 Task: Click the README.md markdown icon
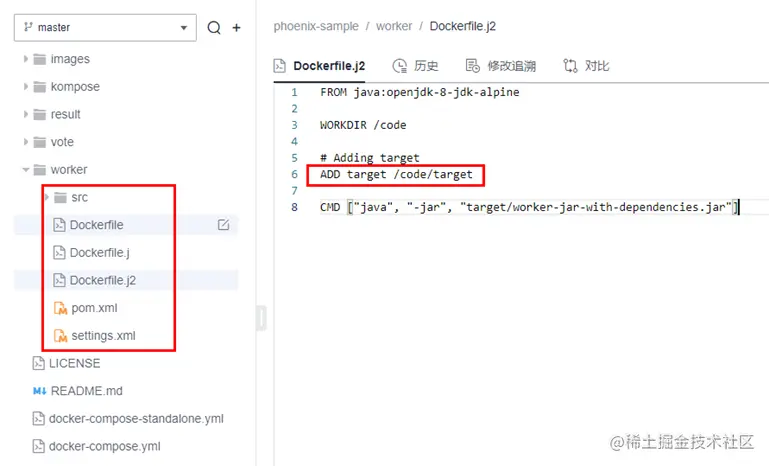coord(39,391)
